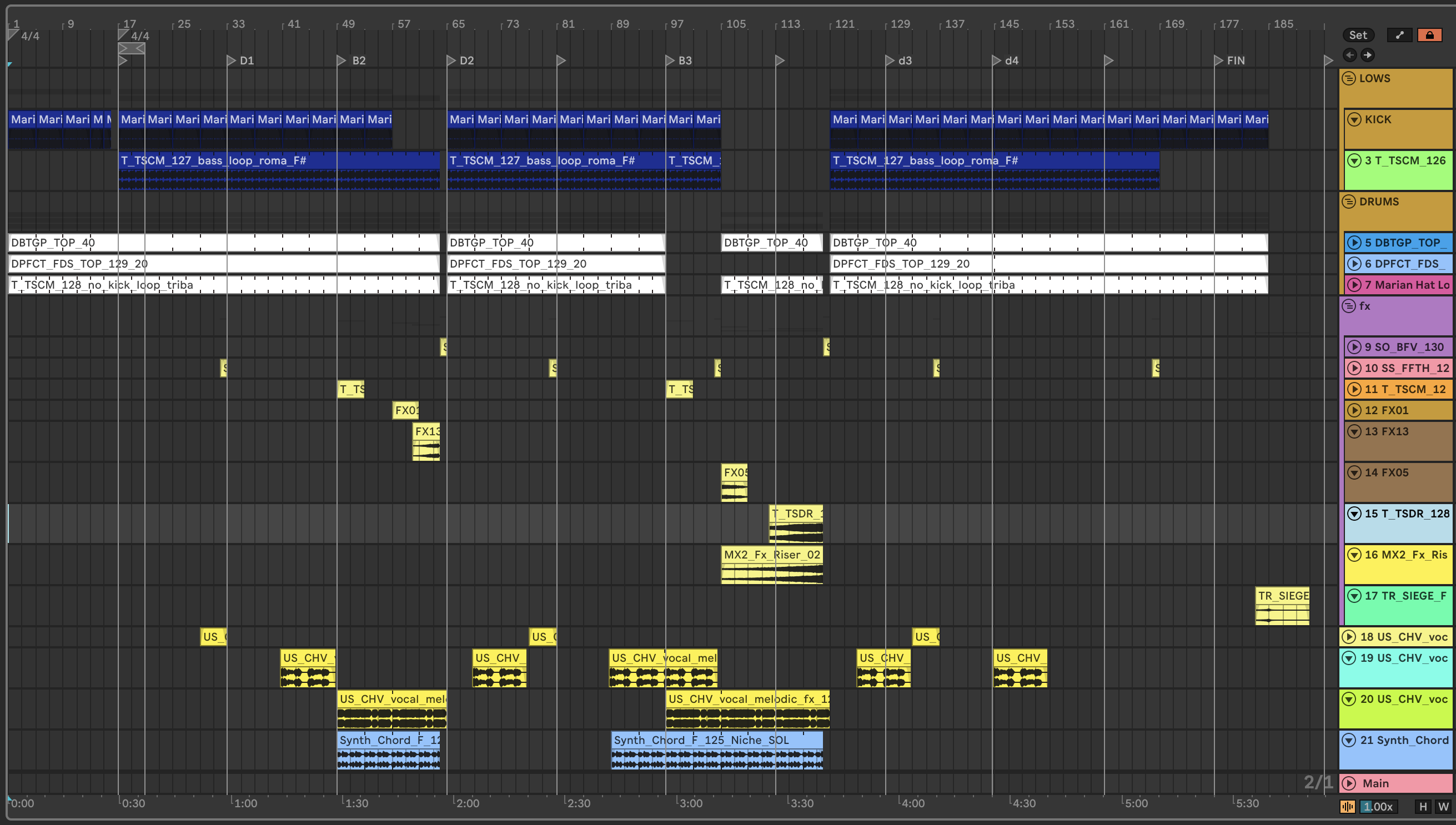Unfold the 5 DBTGP_TOP track
The width and height of the screenshot is (1456, 825).
pyautogui.click(x=1354, y=243)
